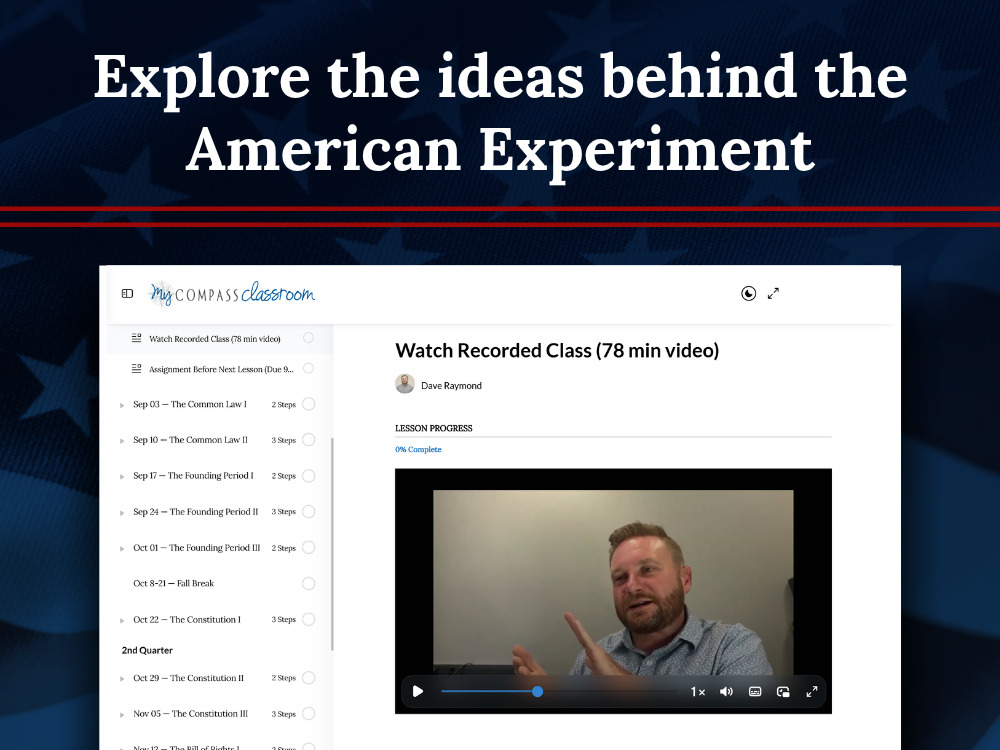The image size is (1000, 750).
Task: Make video fullscreen in player bar
Action: [x=812, y=691]
